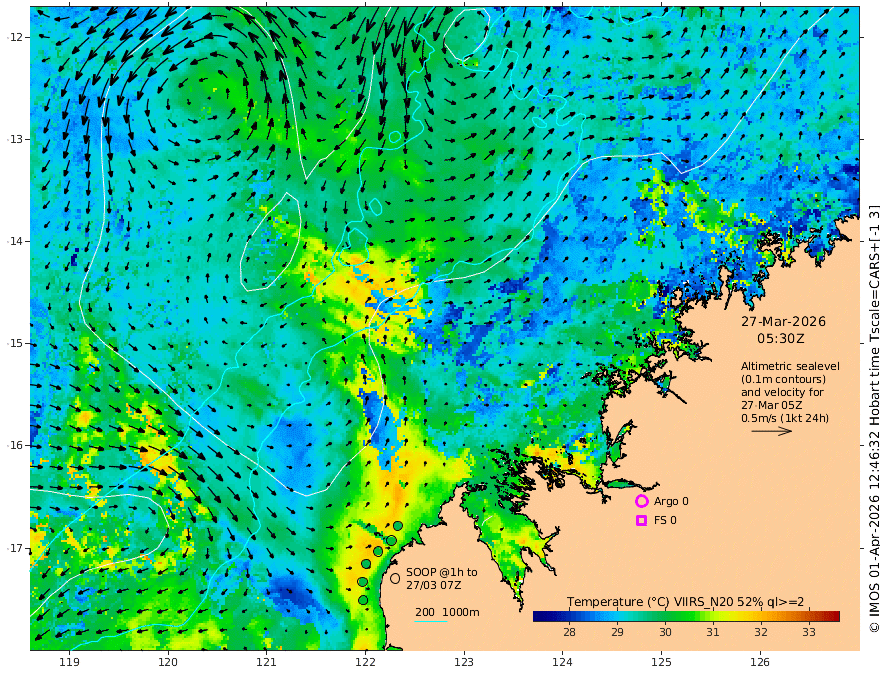
Task: Select the date text 27-Mar-2026
Action: click(783, 321)
